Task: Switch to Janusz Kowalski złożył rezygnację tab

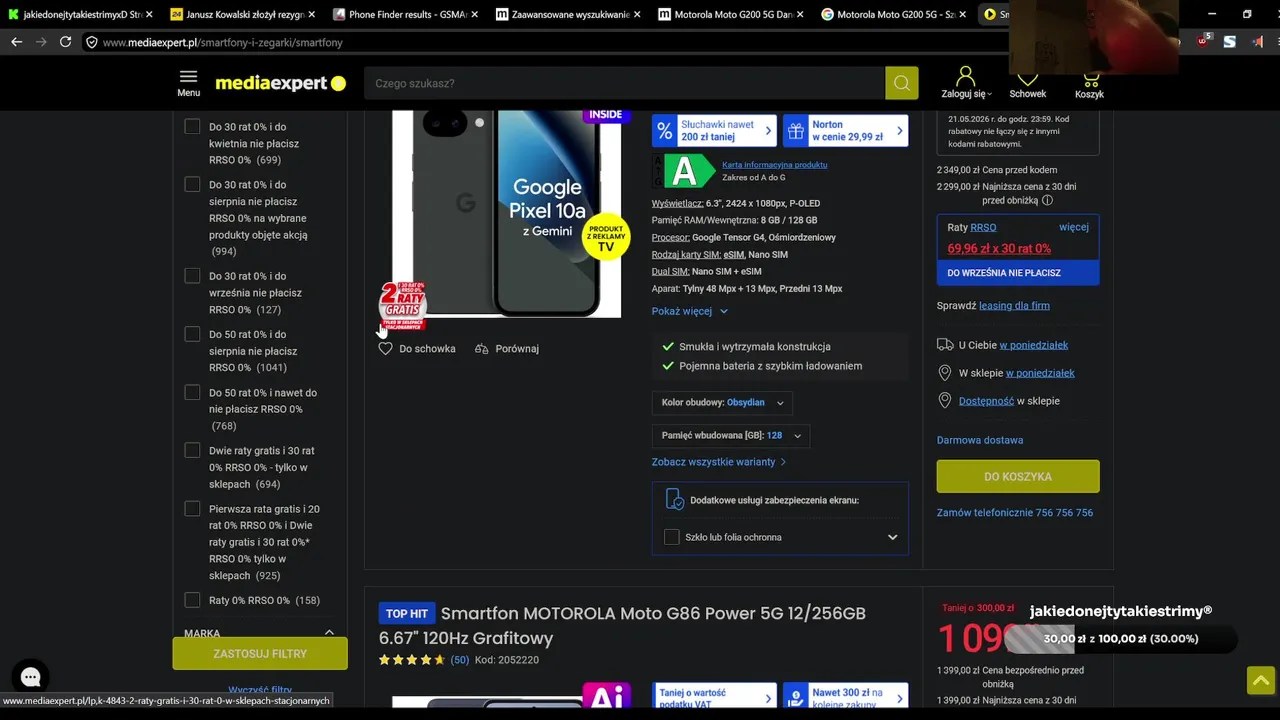Action: point(242,15)
